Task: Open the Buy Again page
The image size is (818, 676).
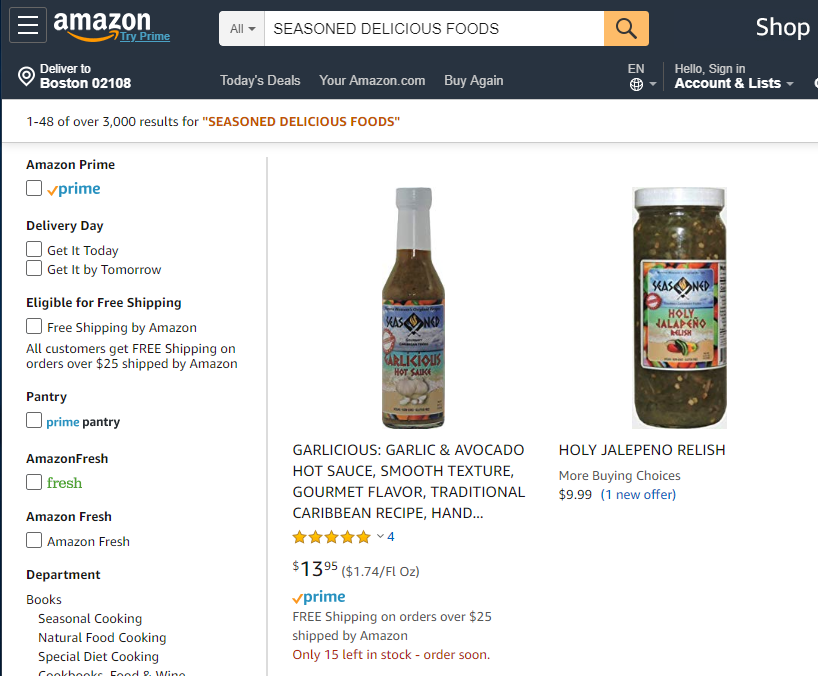Action: pyautogui.click(x=473, y=80)
